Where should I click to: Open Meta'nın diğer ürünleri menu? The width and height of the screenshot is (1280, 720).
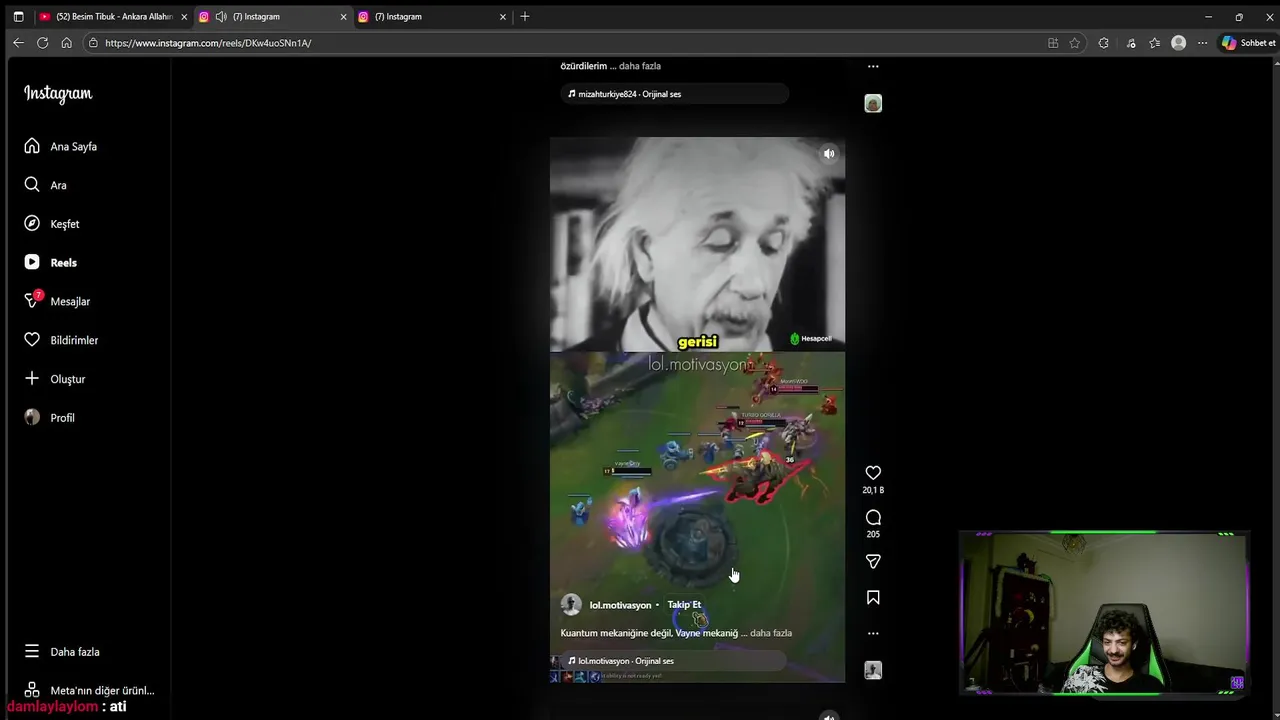[x=90, y=690]
